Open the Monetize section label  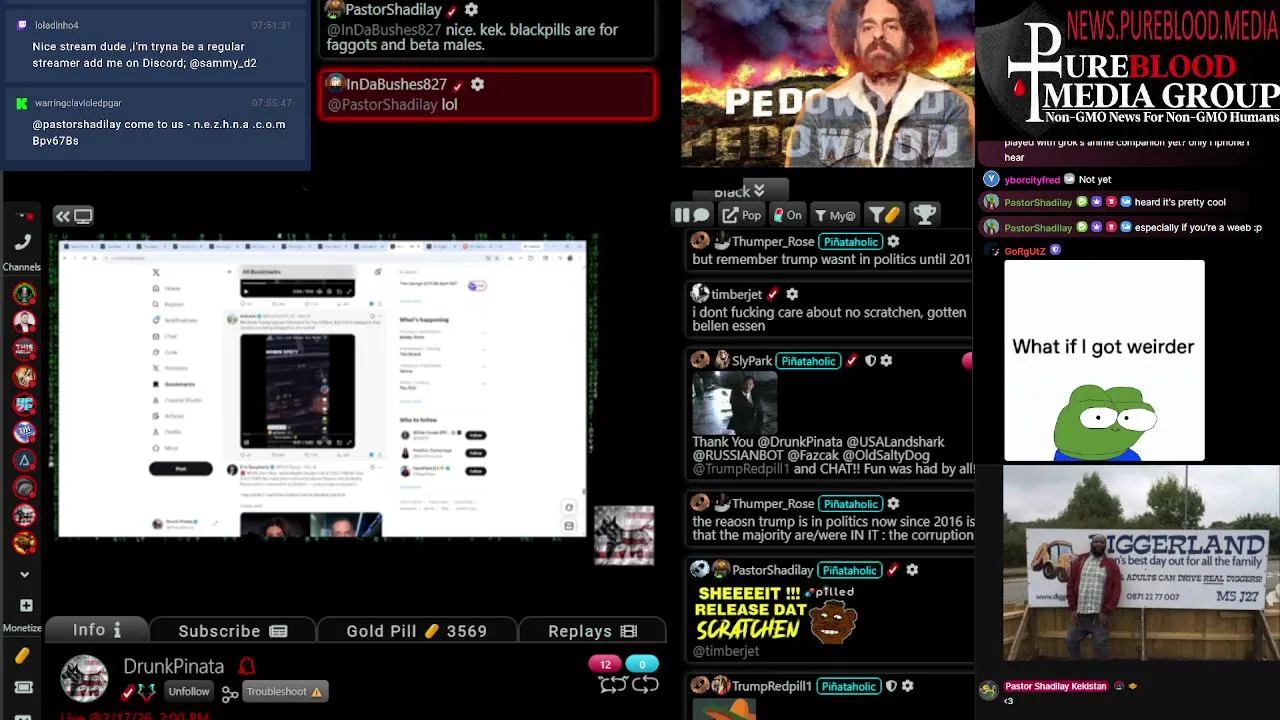pos(22,628)
